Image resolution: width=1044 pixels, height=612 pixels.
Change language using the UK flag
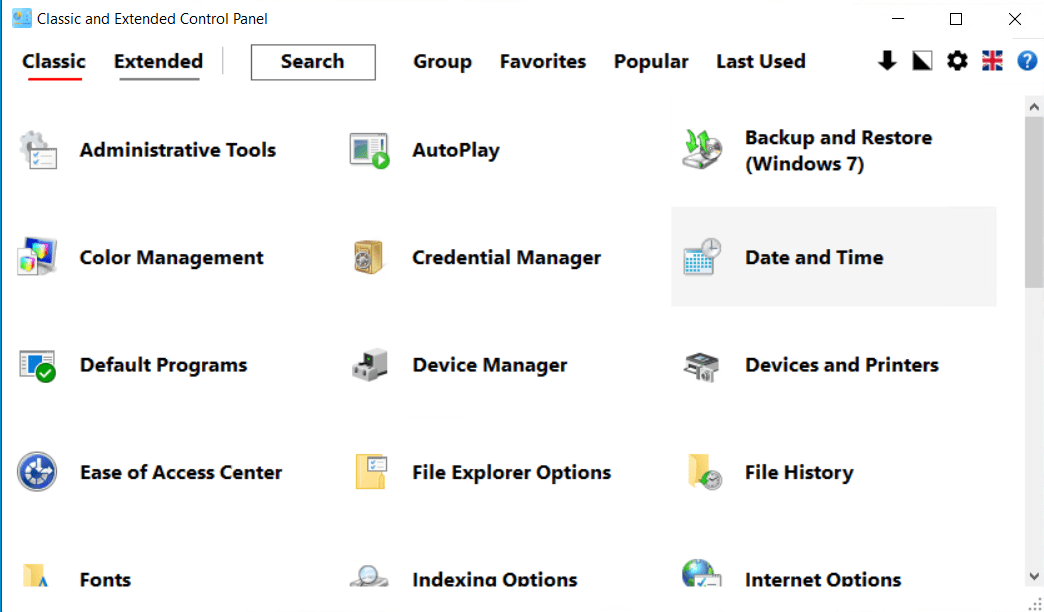point(992,61)
